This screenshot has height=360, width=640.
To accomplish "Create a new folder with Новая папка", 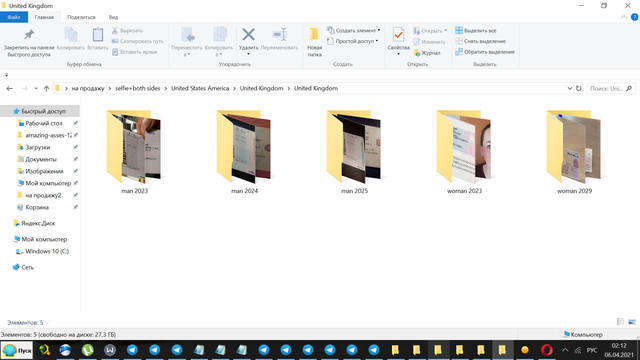I will tap(314, 42).
